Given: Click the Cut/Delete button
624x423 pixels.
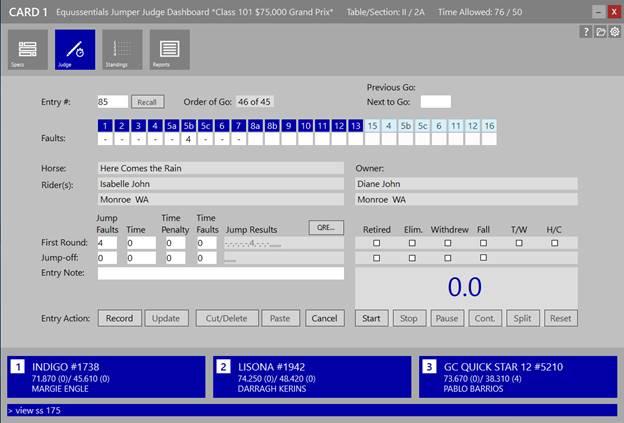Looking at the screenshot, I should 227,318.
